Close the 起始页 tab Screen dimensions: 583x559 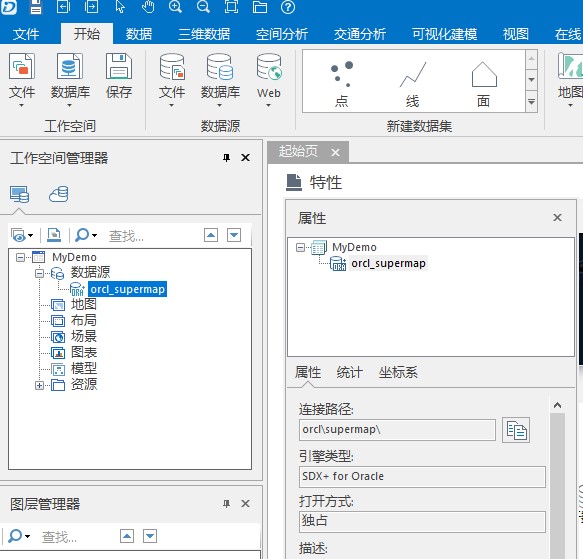point(335,152)
